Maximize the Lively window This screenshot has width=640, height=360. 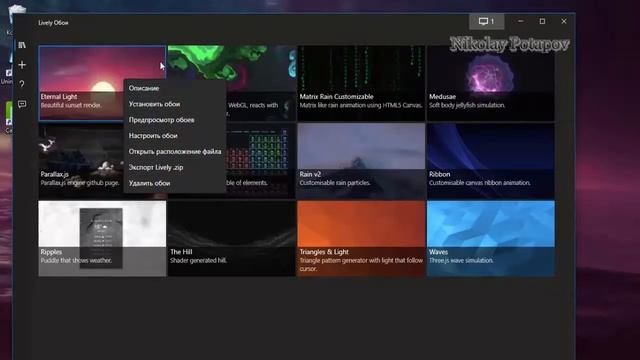tap(542, 21)
